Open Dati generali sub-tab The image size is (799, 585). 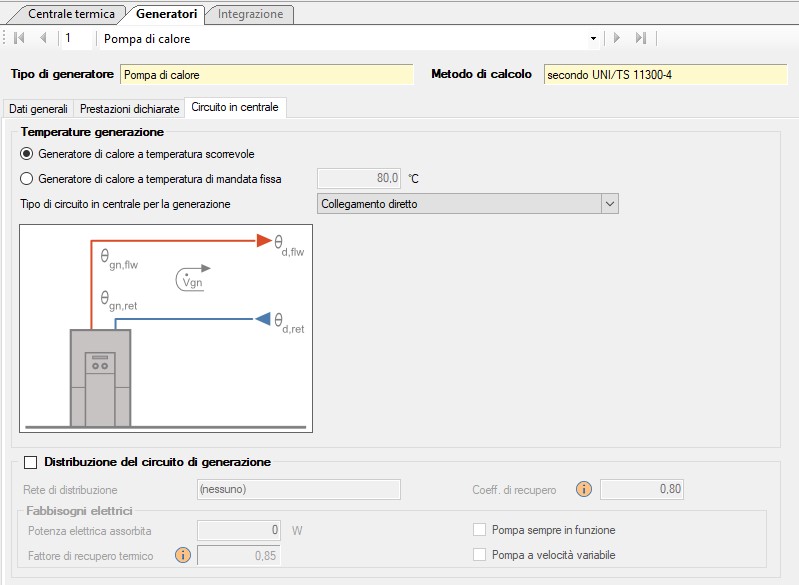pyautogui.click(x=38, y=108)
